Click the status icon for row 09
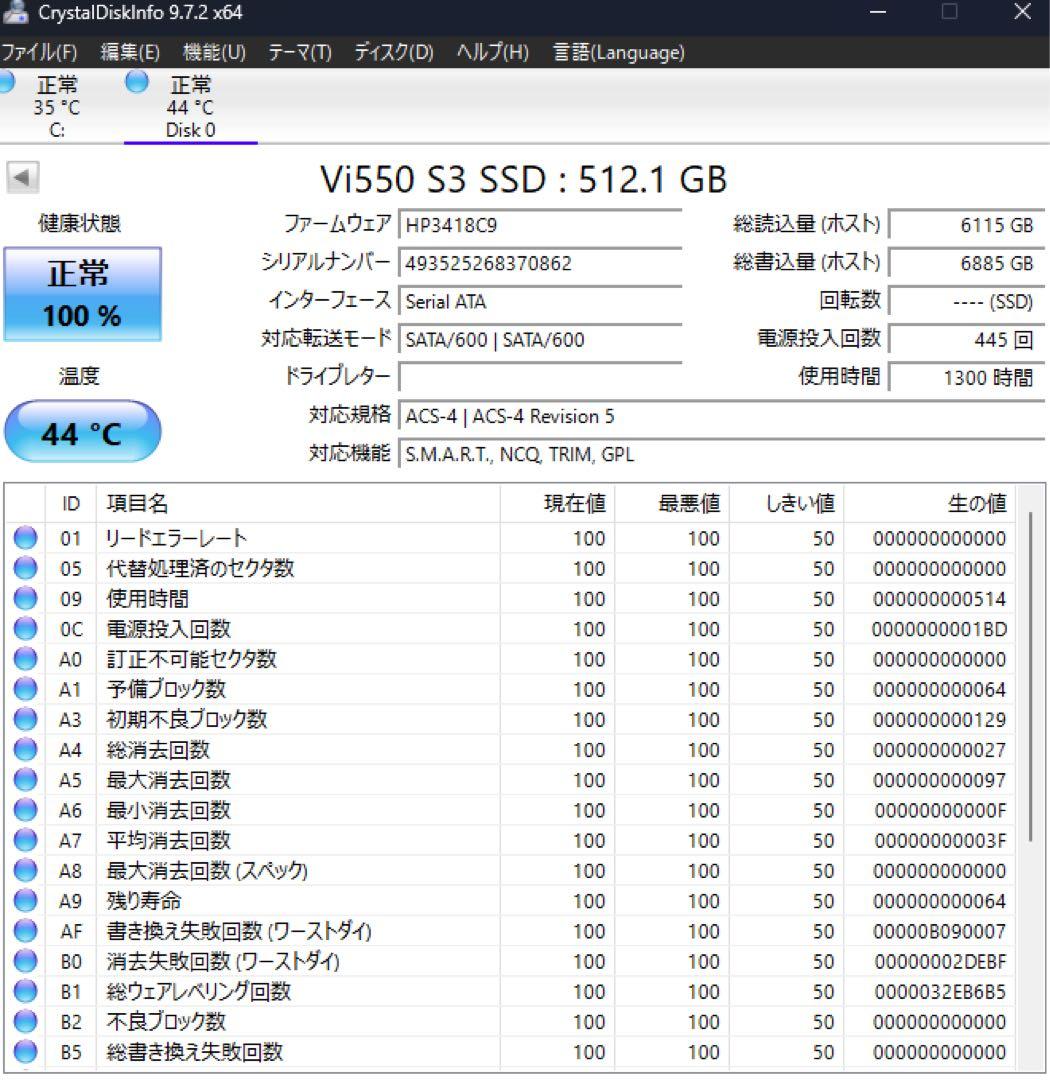Viewport: 1050px width, 1080px height. tap(25, 598)
